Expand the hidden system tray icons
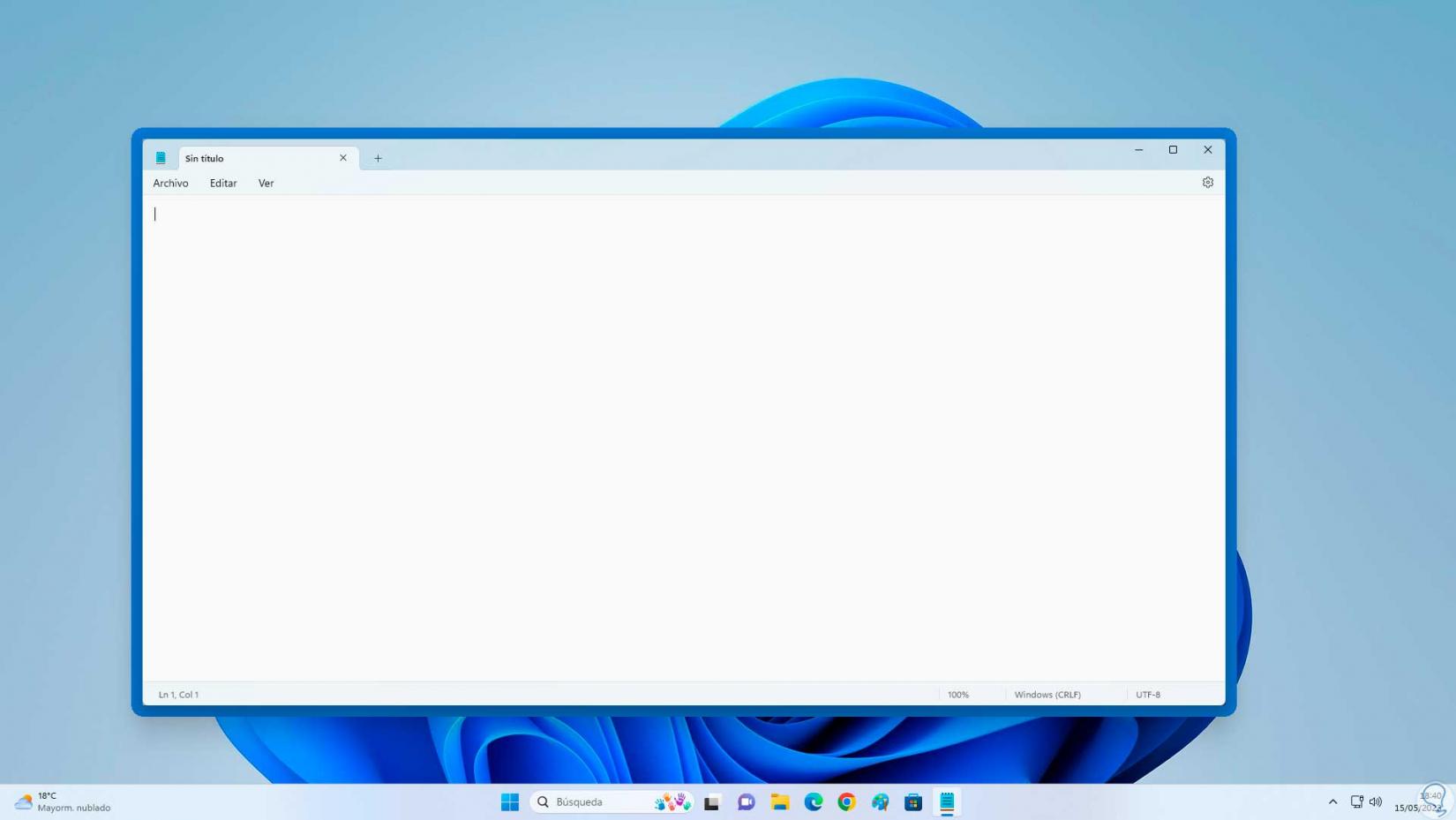The width and height of the screenshot is (1456, 820). (1332, 802)
